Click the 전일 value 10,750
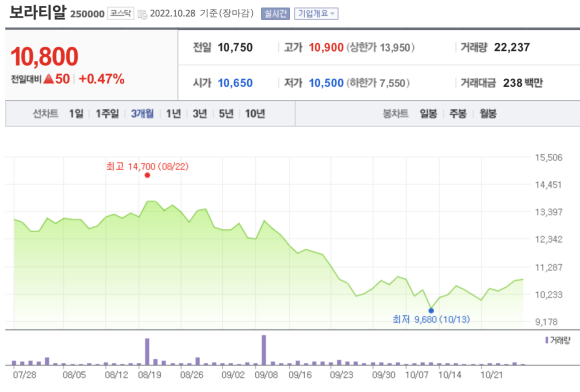 coord(235,47)
